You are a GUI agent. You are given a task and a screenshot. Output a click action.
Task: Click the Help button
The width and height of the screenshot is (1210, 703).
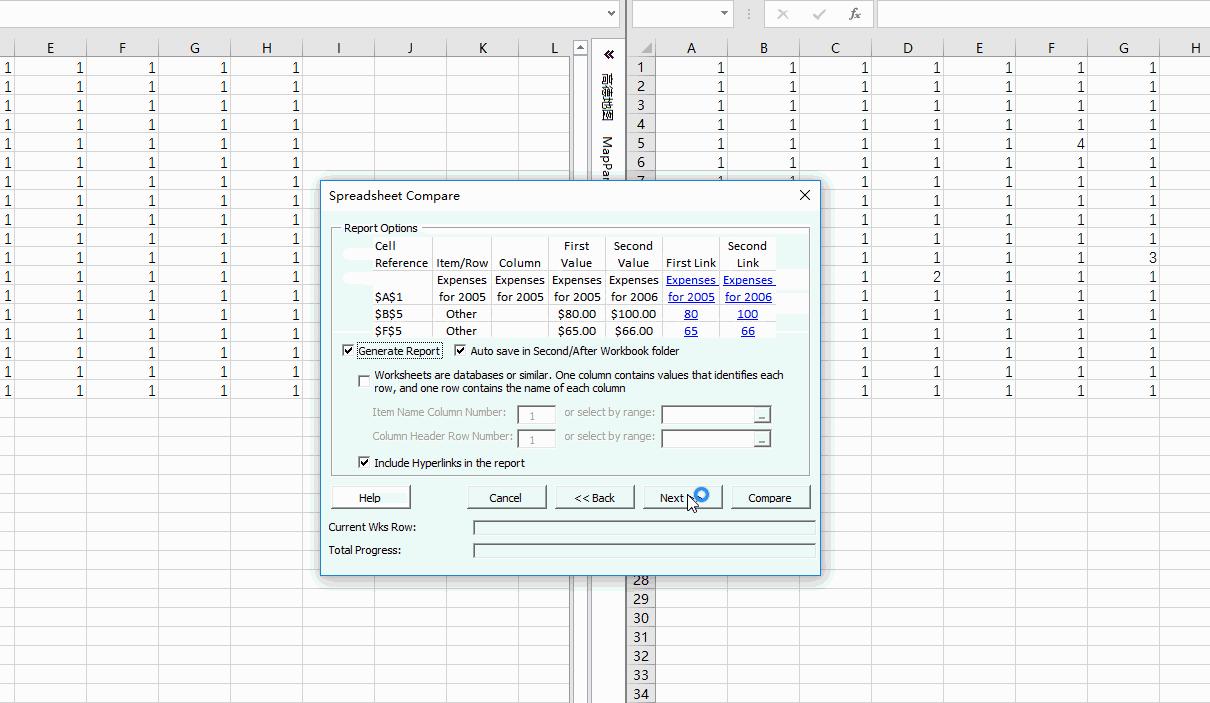click(x=370, y=498)
